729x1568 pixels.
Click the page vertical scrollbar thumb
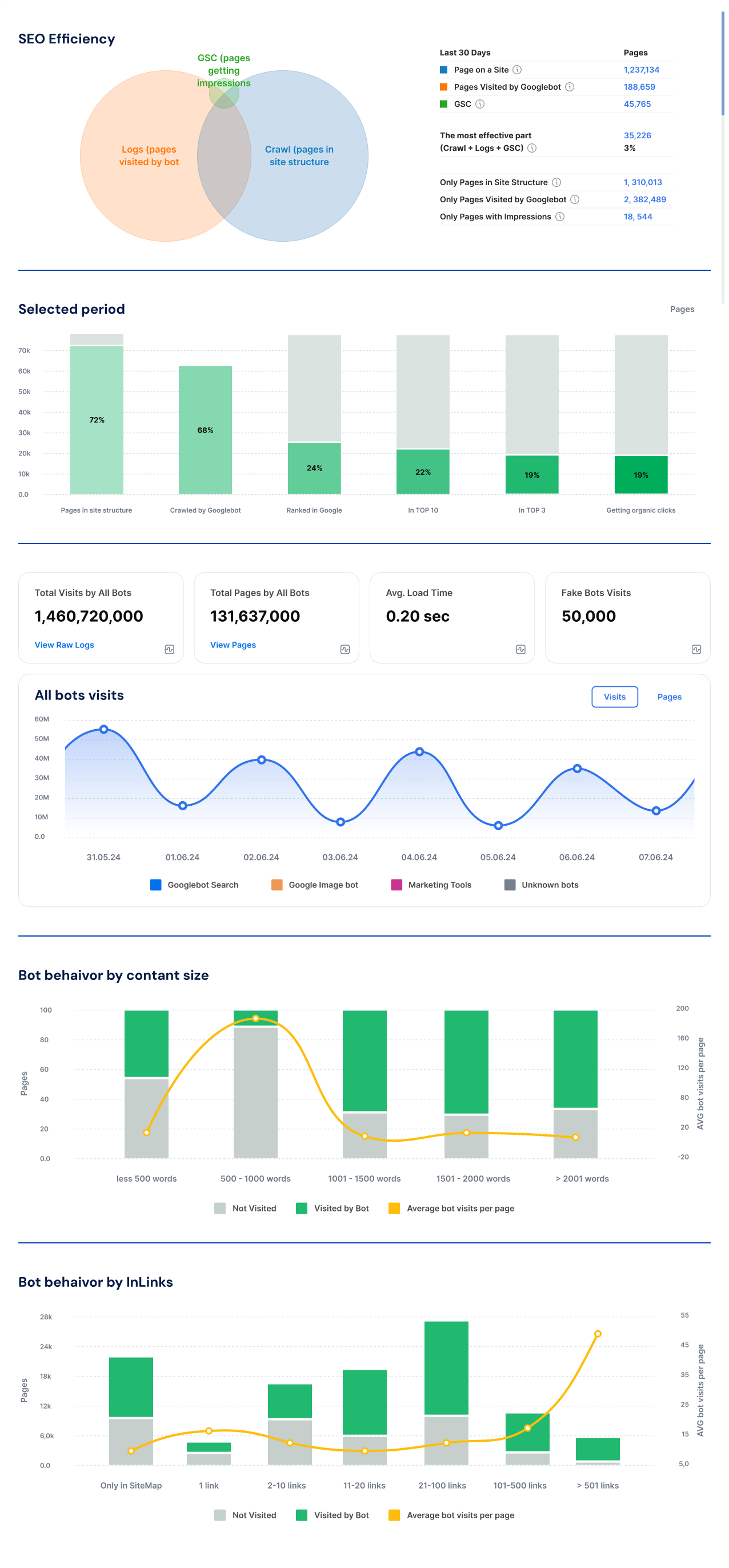[722, 63]
